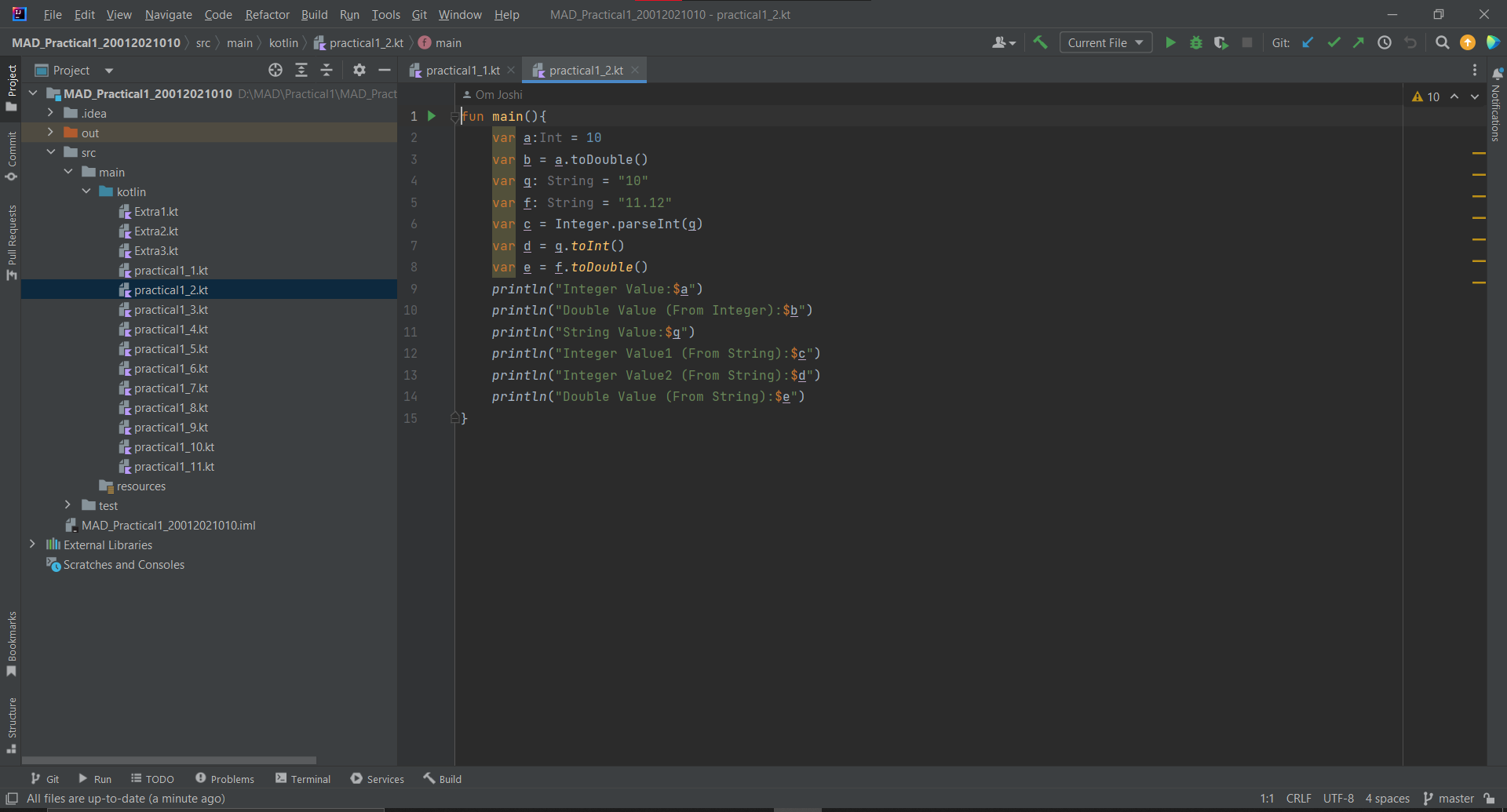Screen dimensions: 1507x812
Task: Open Search Everywhere magnifier icon
Action: coord(1442,42)
